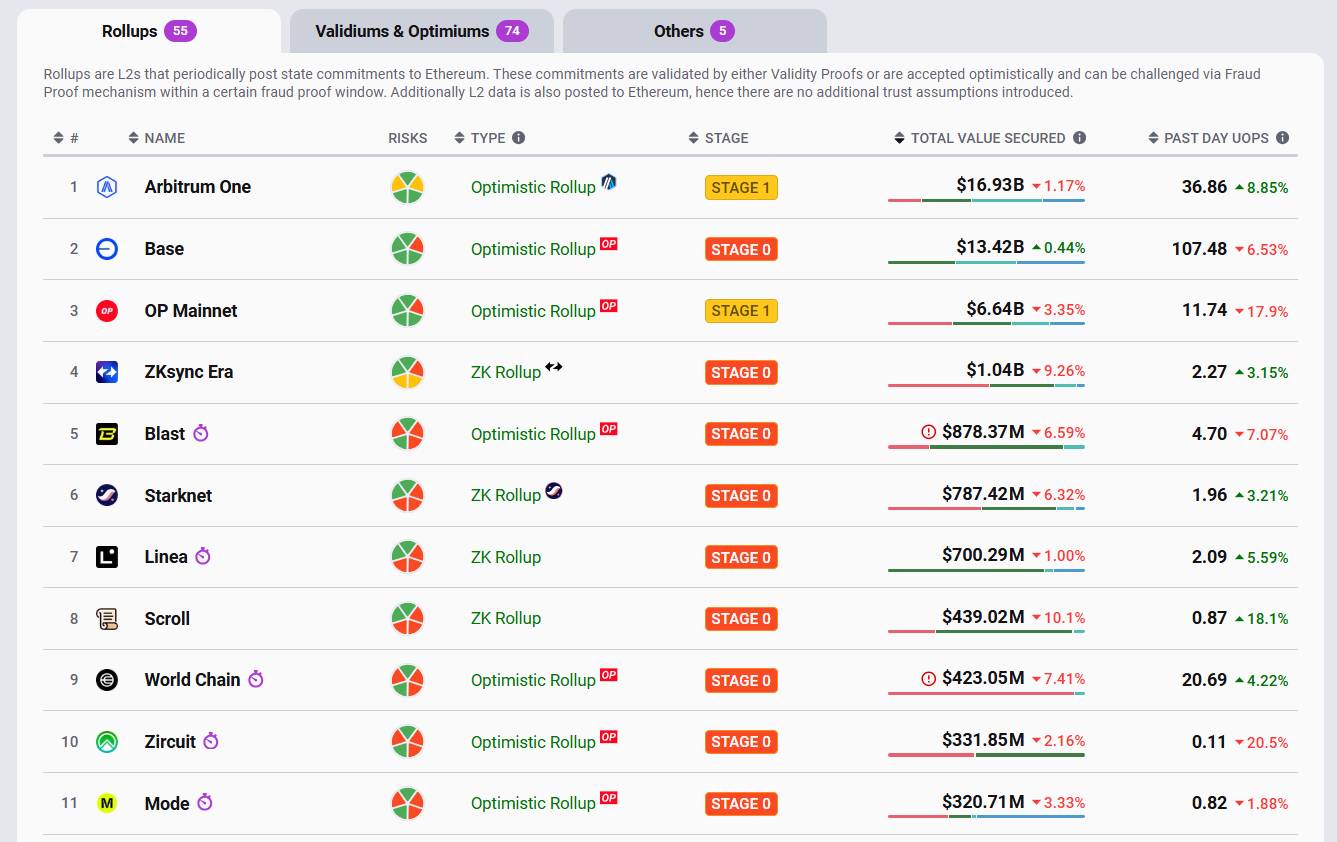Click Arbitrum One TVS breakdown bar

click(x=986, y=201)
